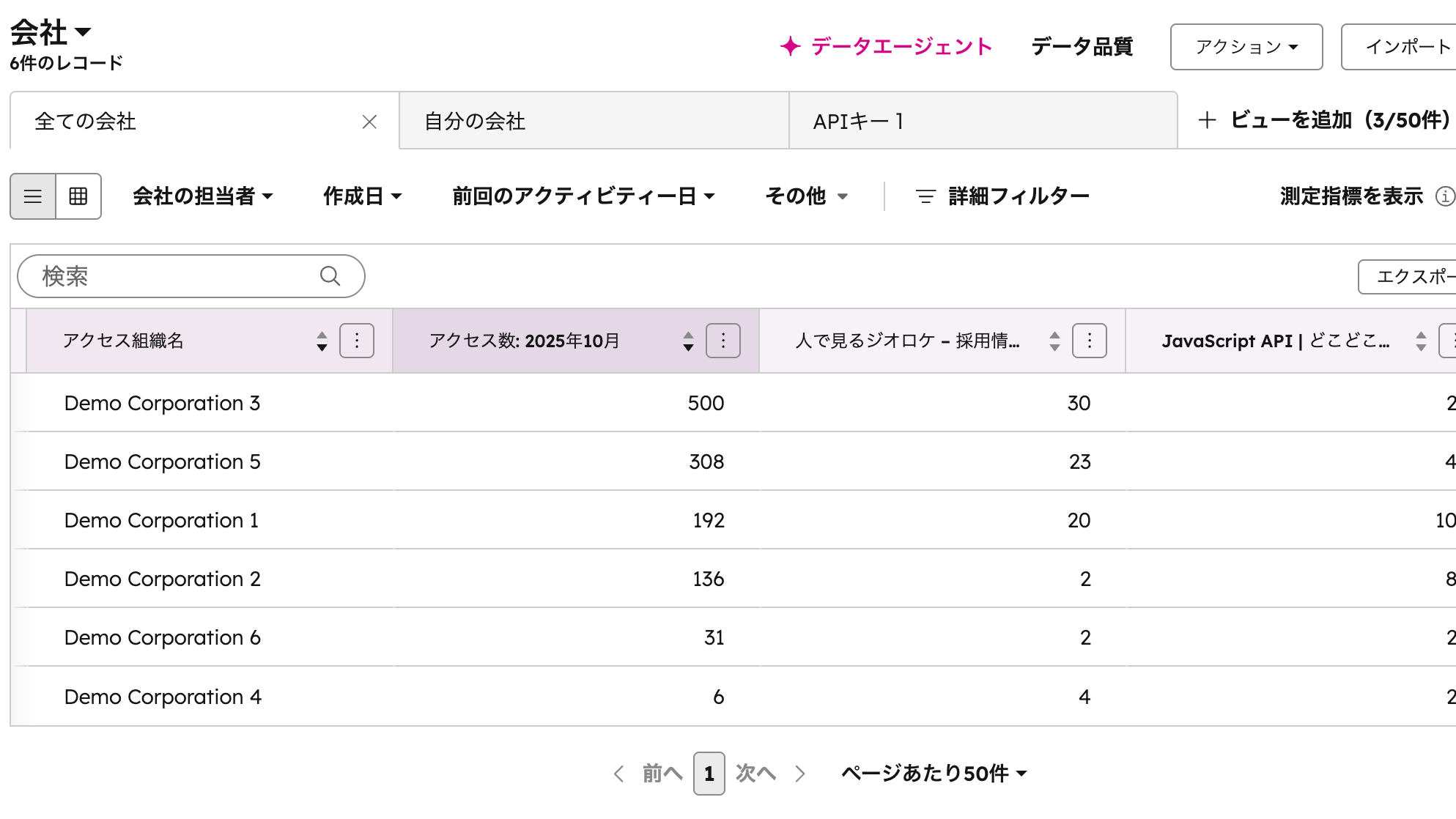Focus the 検索 input field

tap(191, 276)
